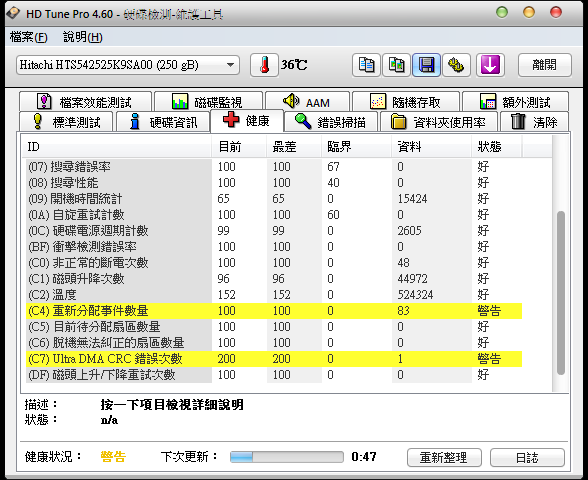The height and width of the screenshot is (480, 588).
Task: Select the (C4) 重新分配事件數量 warning row
Action: (x=274, y=311)
